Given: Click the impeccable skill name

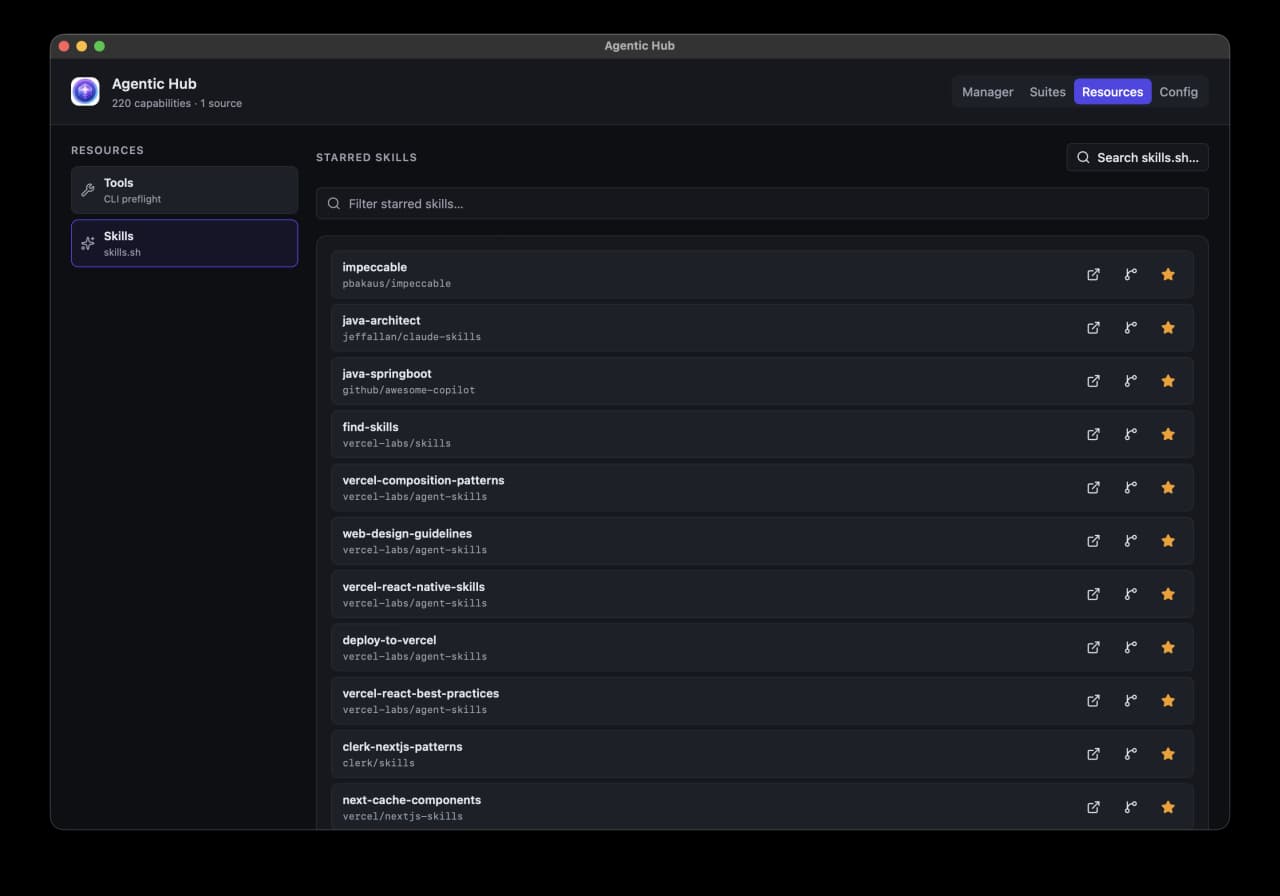Looking at the screenshot, I should tap(375, 267).
